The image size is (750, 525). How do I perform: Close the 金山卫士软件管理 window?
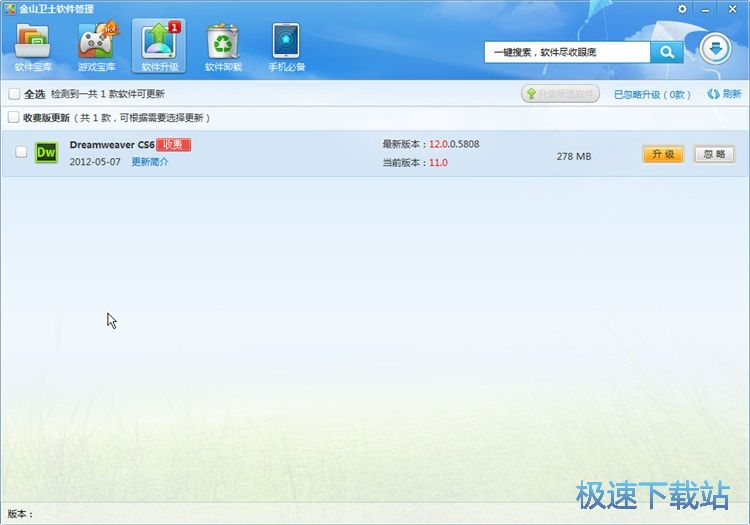click(732, 9)
